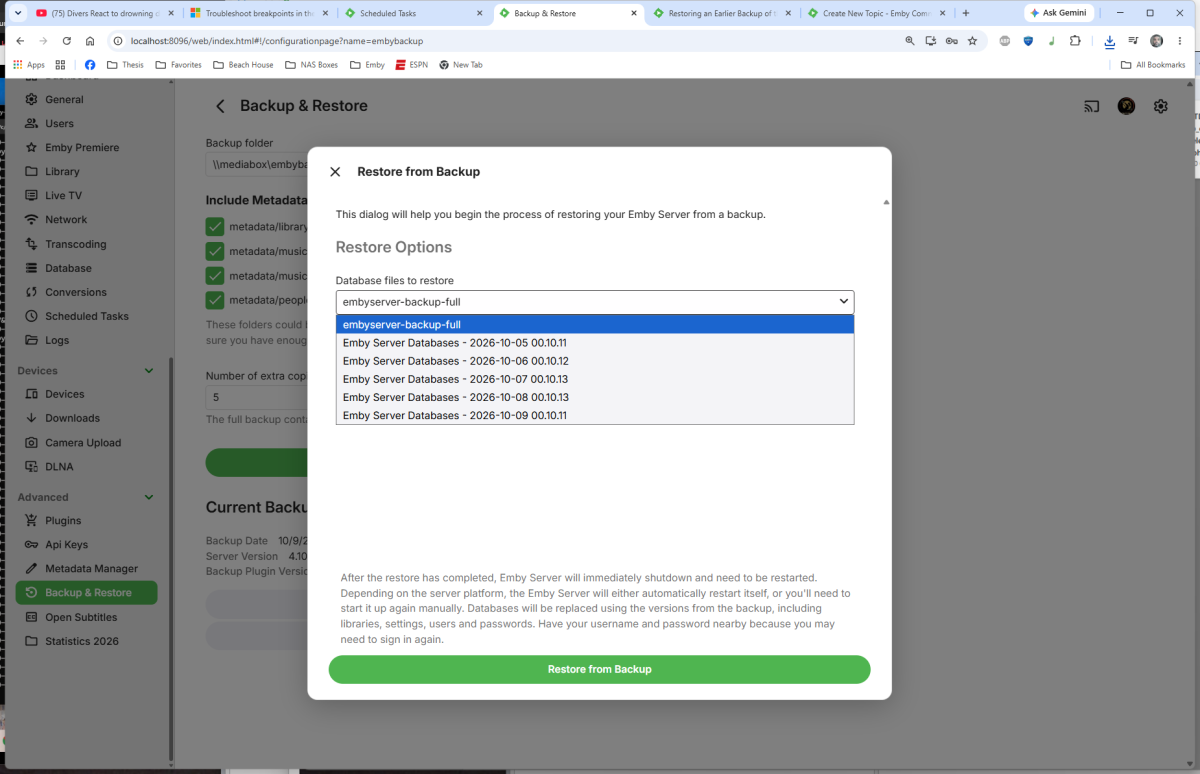Toggle the metadata/library checkbox

[215, 227]
